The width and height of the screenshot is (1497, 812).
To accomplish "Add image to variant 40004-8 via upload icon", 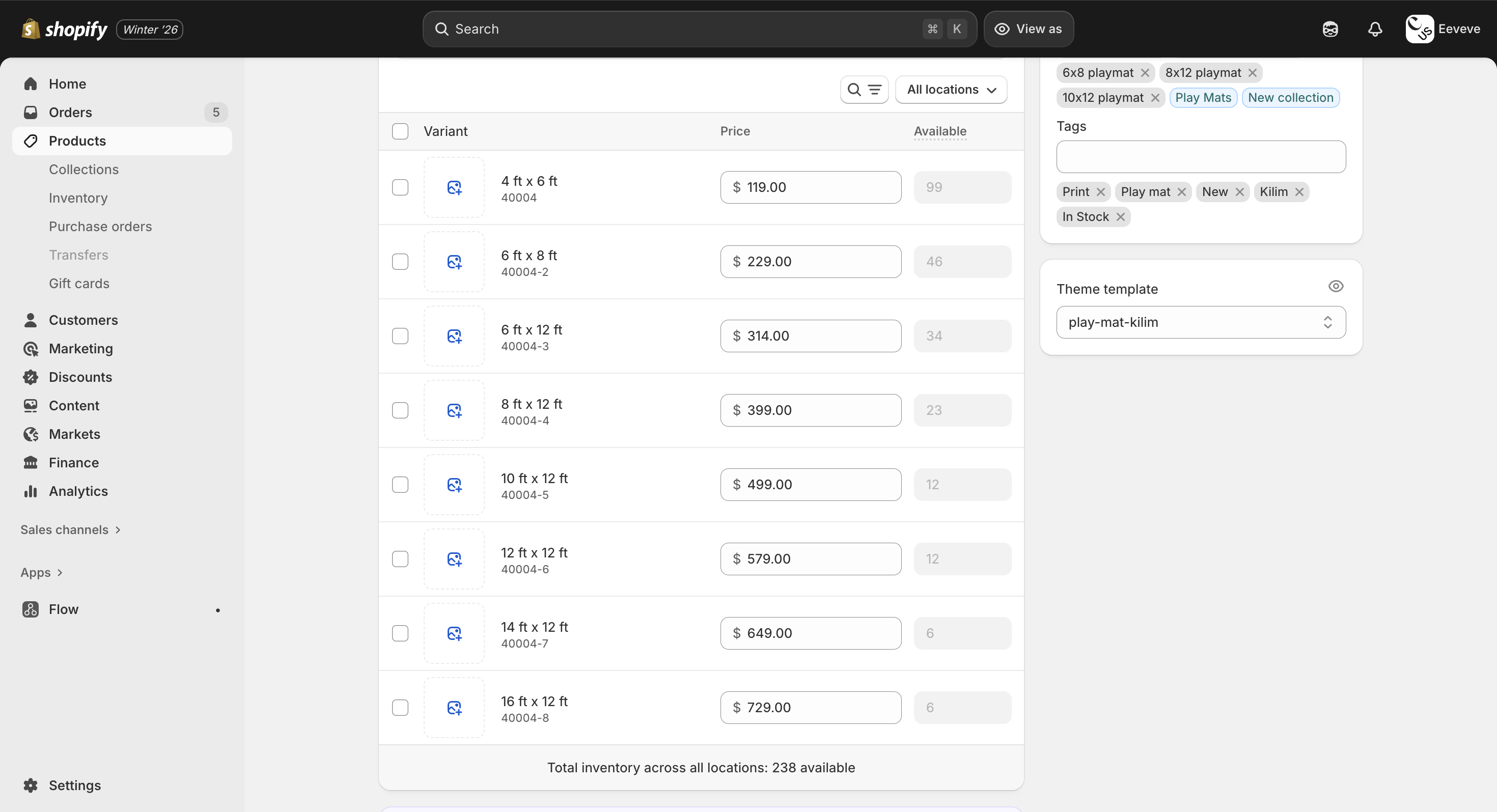I will pos(454,708).
